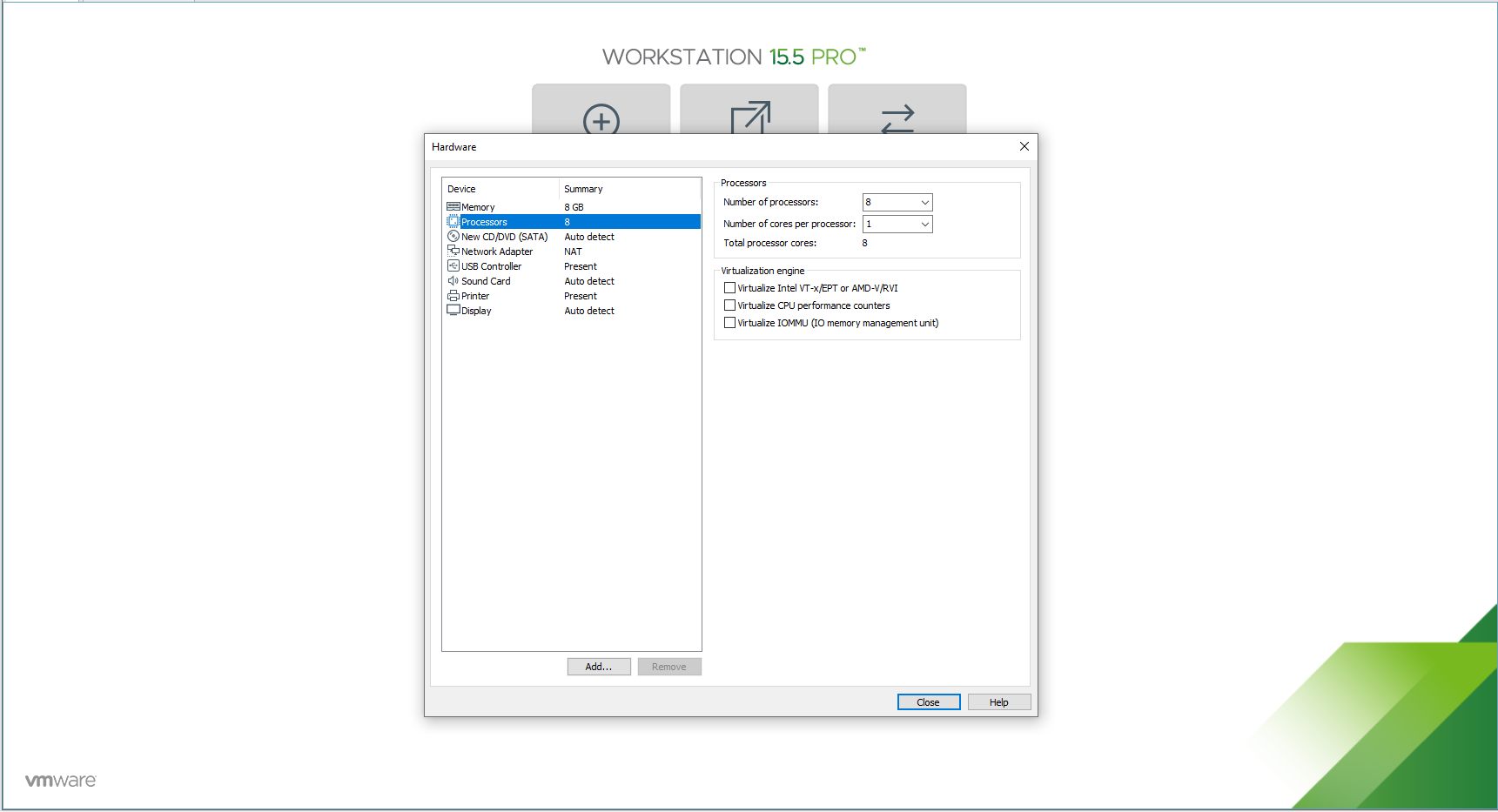1498x812 pixels.
Task: Click the Memory device icon
Action: click(453, 207)
